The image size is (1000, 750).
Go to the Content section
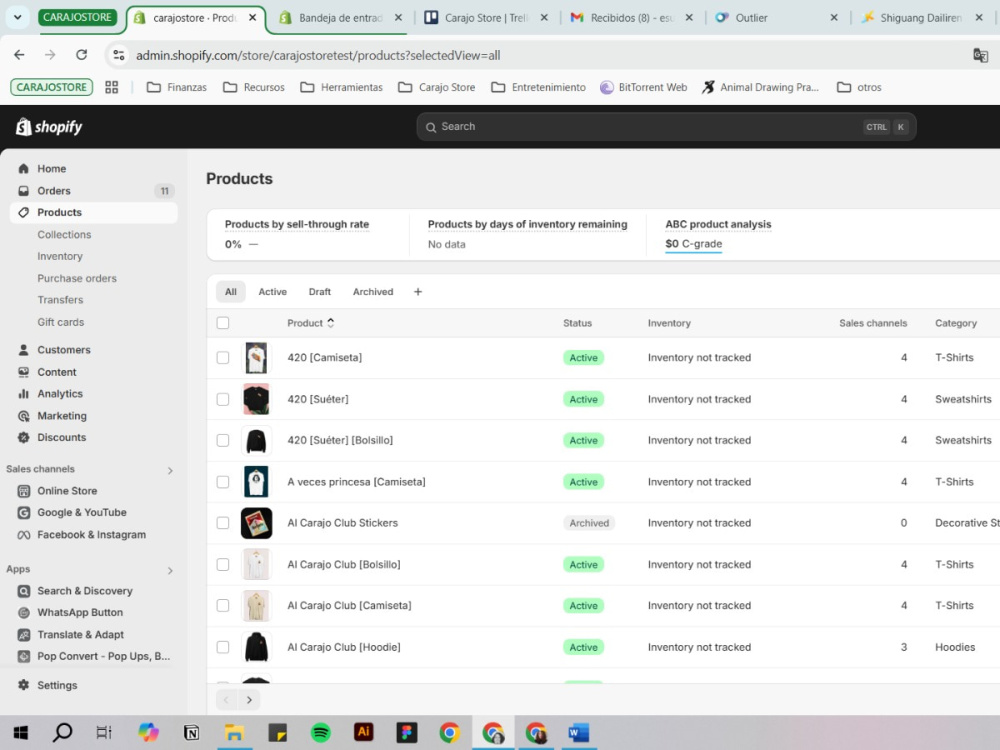[x=56, y=372]
